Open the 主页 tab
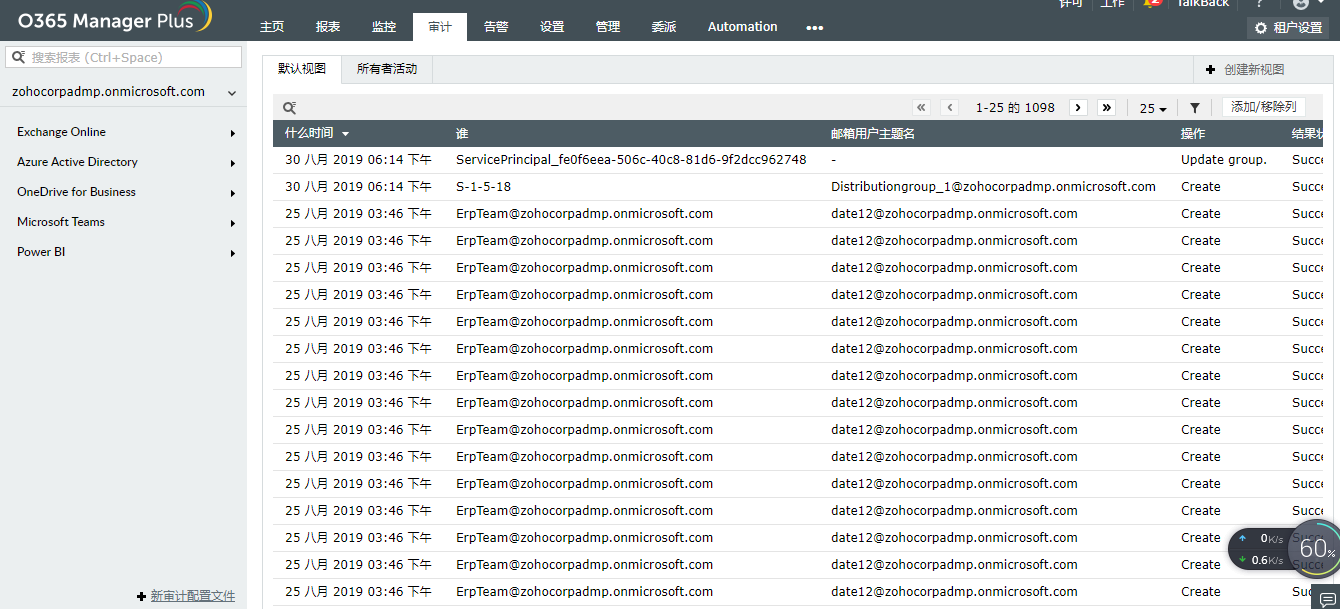The height and width of the screenshot is (609, 1340). tap(272, 27)
